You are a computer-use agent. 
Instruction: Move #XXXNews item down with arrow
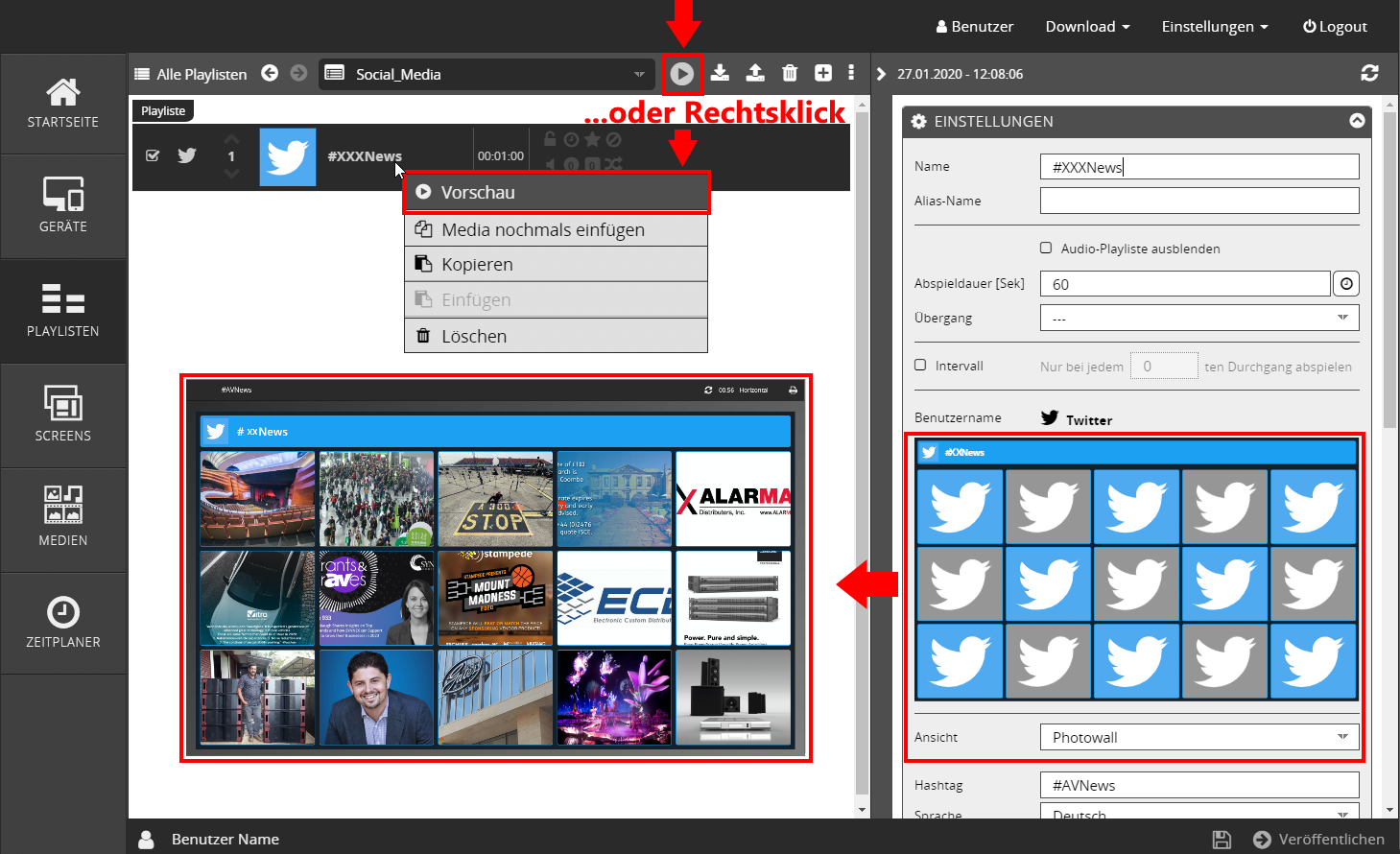(x=231, y=173)
